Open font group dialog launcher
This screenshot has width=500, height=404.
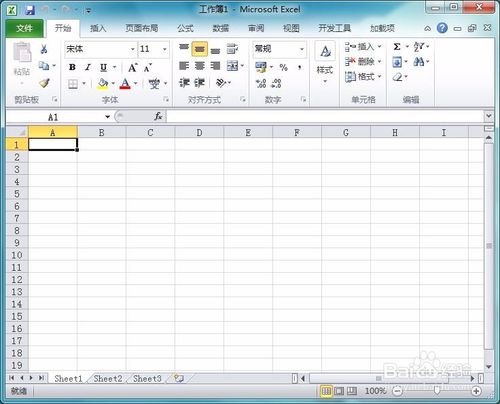coord(166,99)
